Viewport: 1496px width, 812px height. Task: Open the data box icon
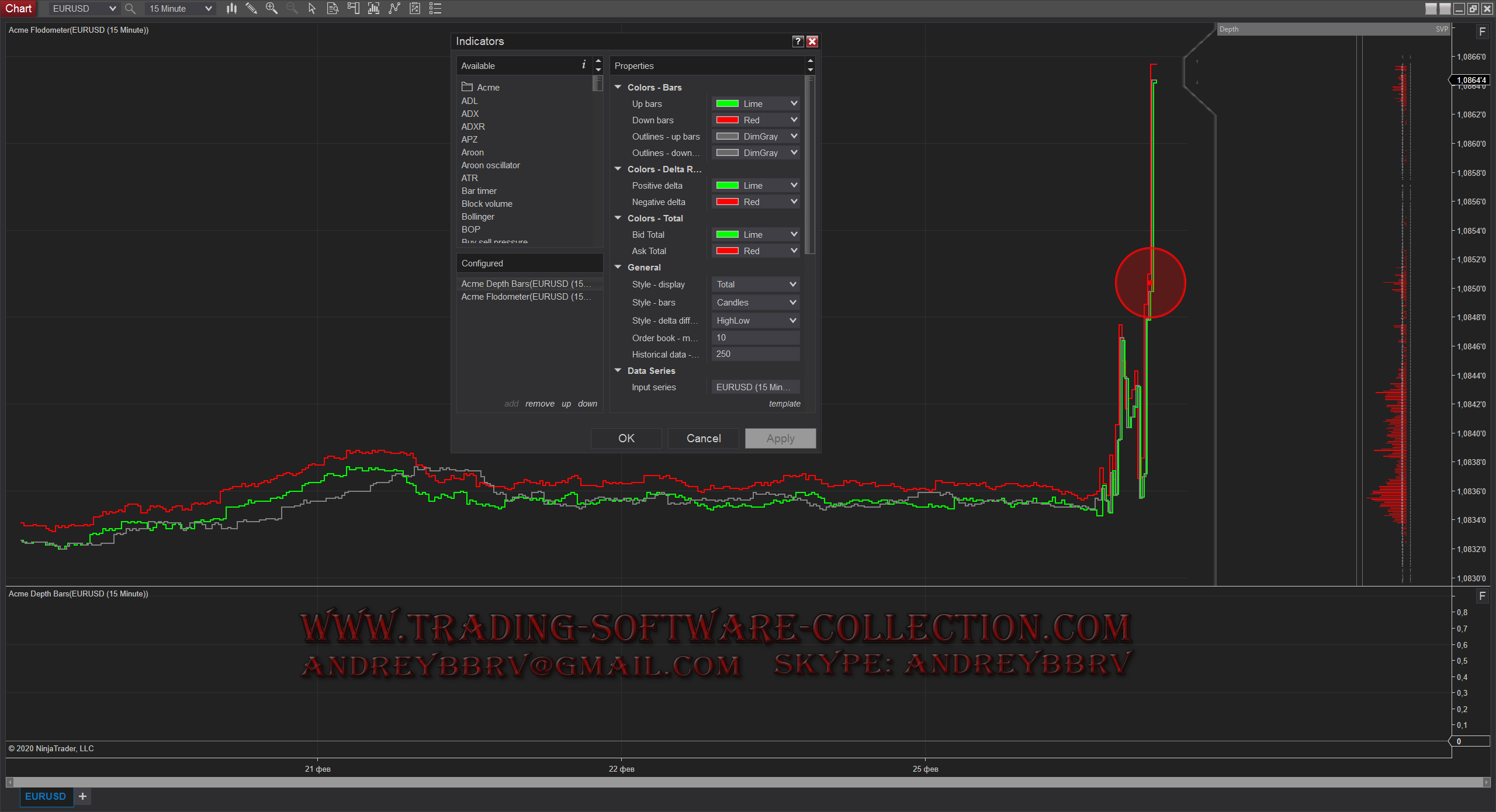pos(333,8)
